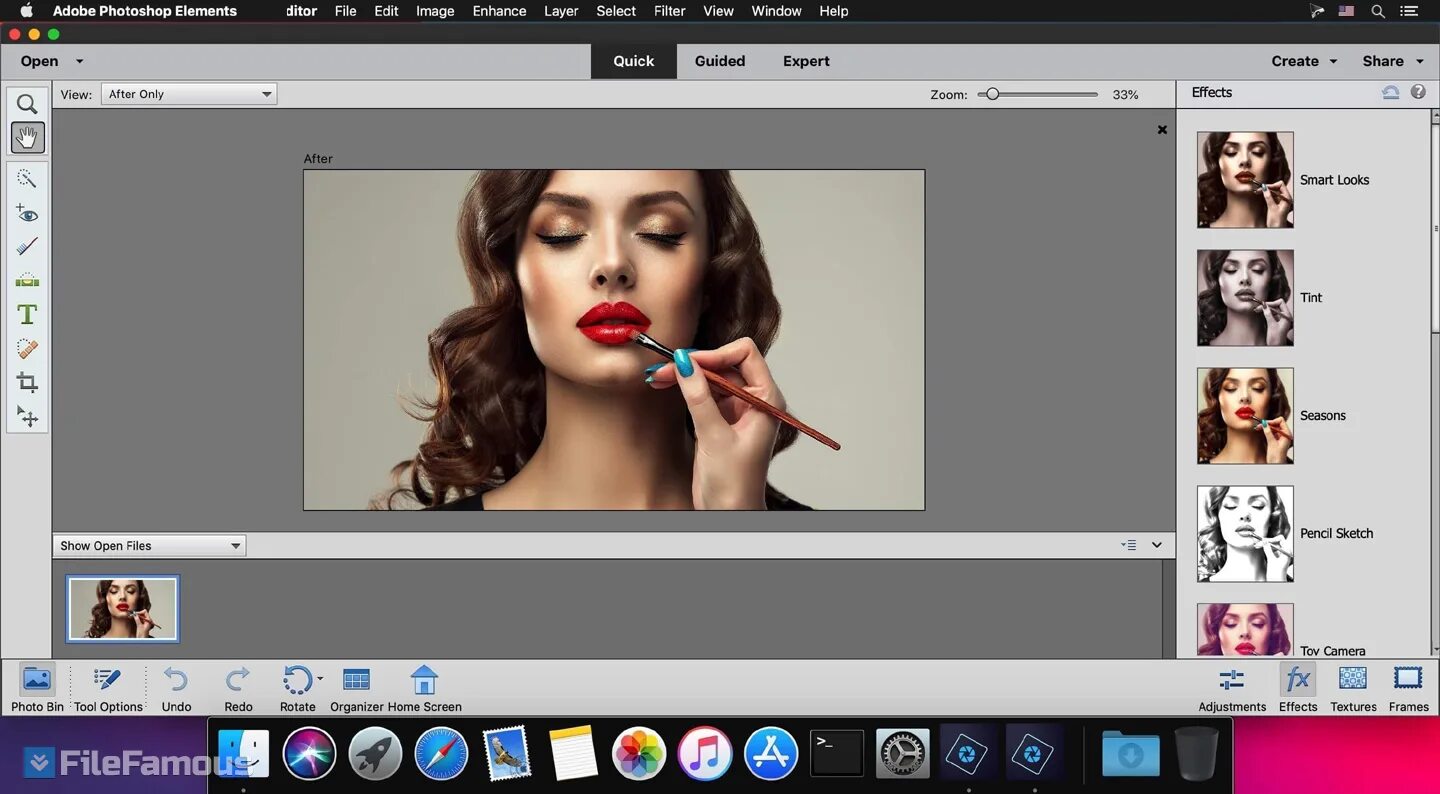The width and height of the screenshot is (1440, 794).
Task: Switch to Guided mode tab
Action: 720,61
